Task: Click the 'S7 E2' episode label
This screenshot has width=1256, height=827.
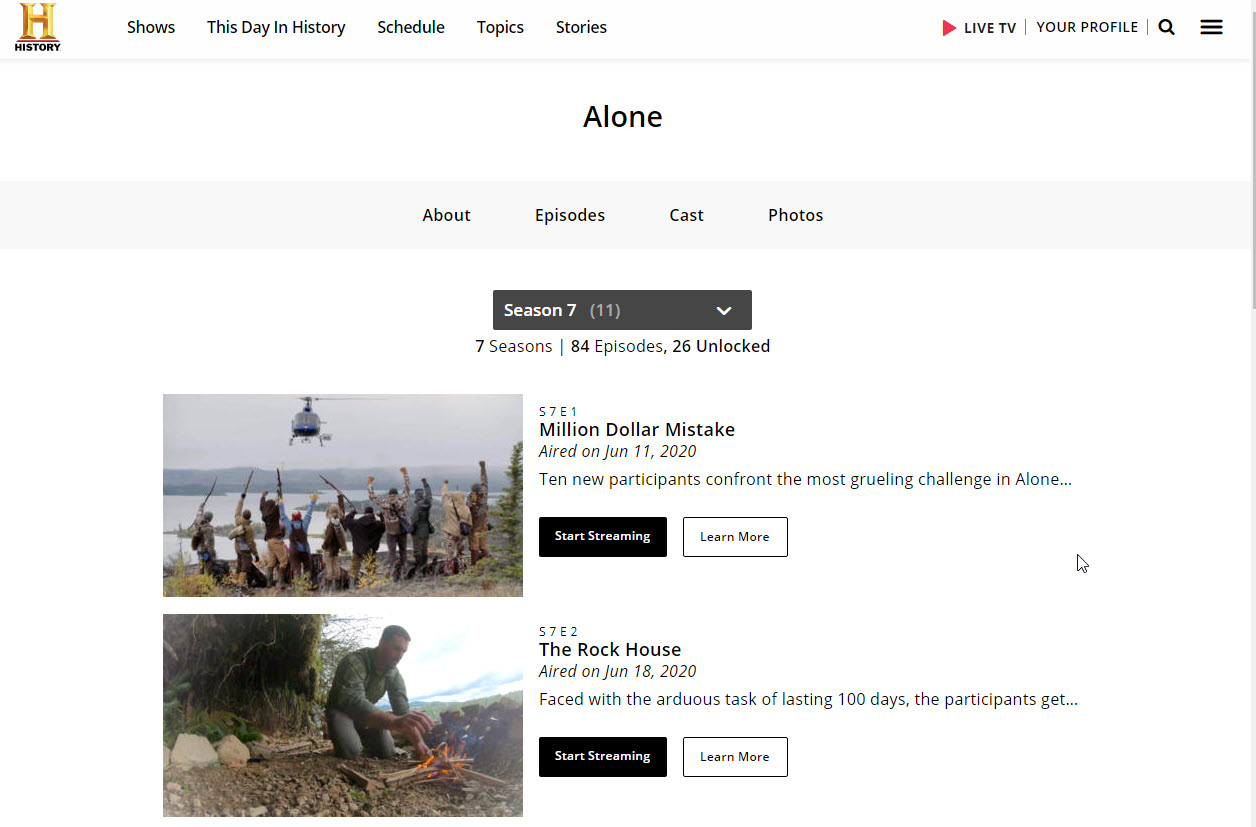Action: click(x=558, y=631)
